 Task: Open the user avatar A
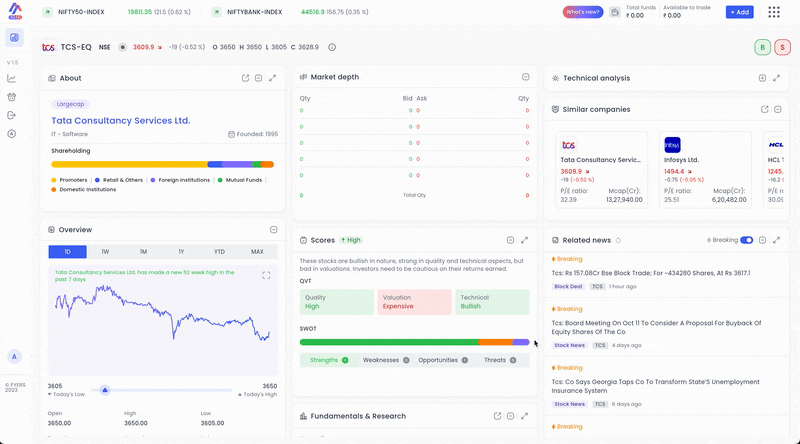(14, 357)
